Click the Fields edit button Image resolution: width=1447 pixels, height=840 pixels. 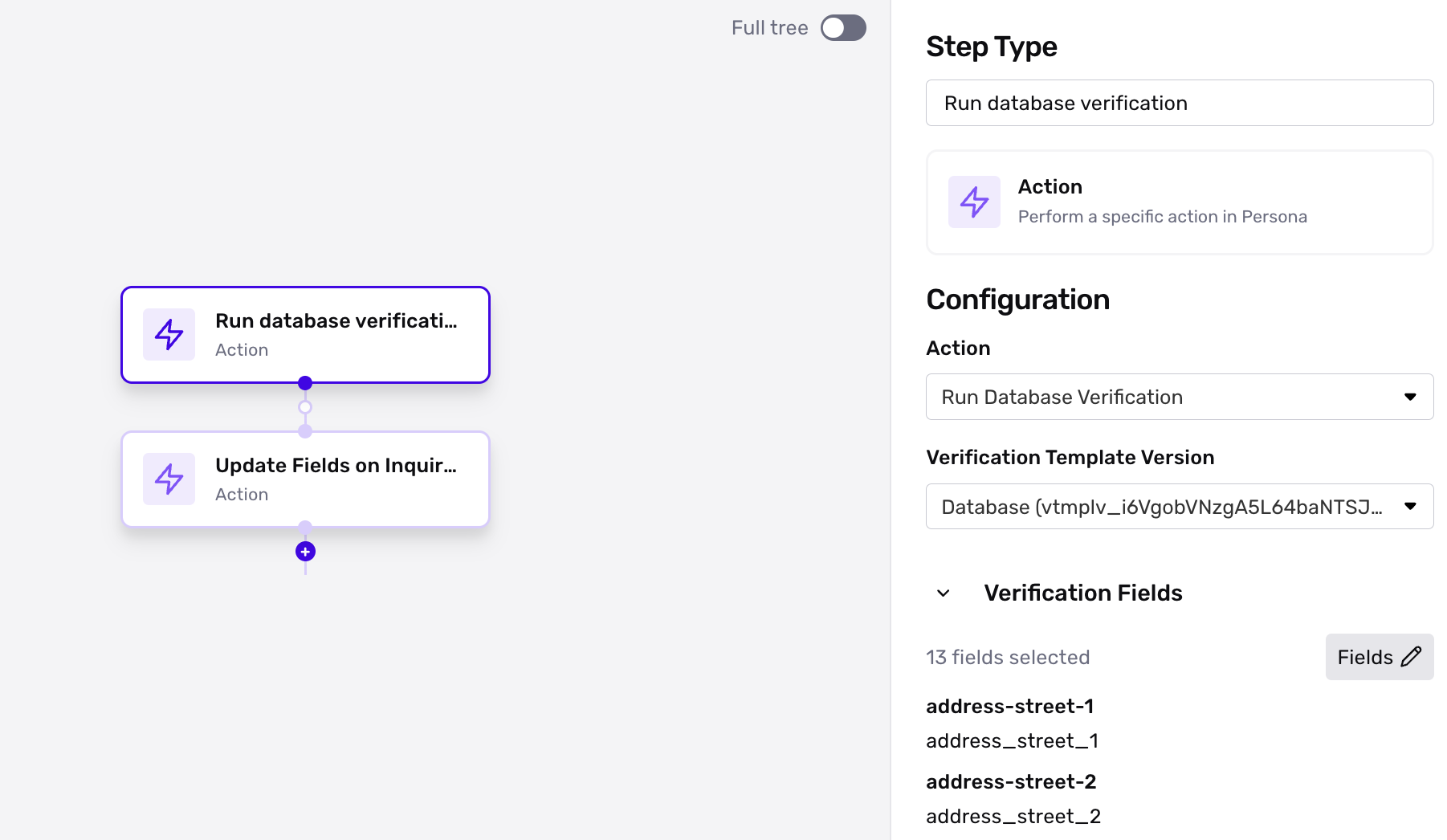[x=1380, y=657]
